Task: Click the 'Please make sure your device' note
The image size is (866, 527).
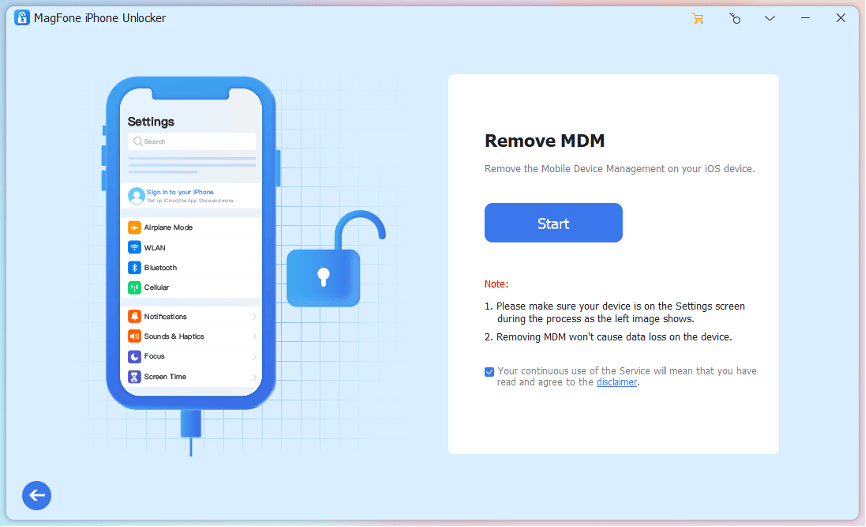Action: (x=615, y=312)
